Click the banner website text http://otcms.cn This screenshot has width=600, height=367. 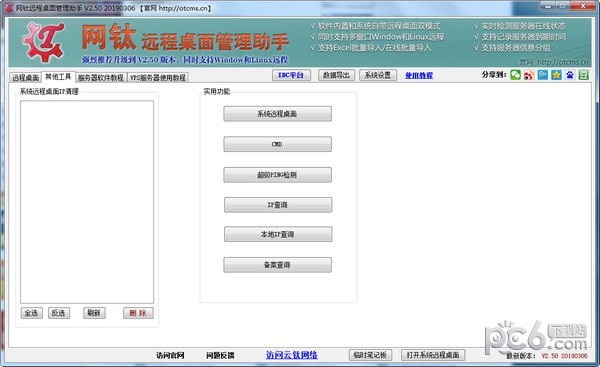(x=562, y=62)
